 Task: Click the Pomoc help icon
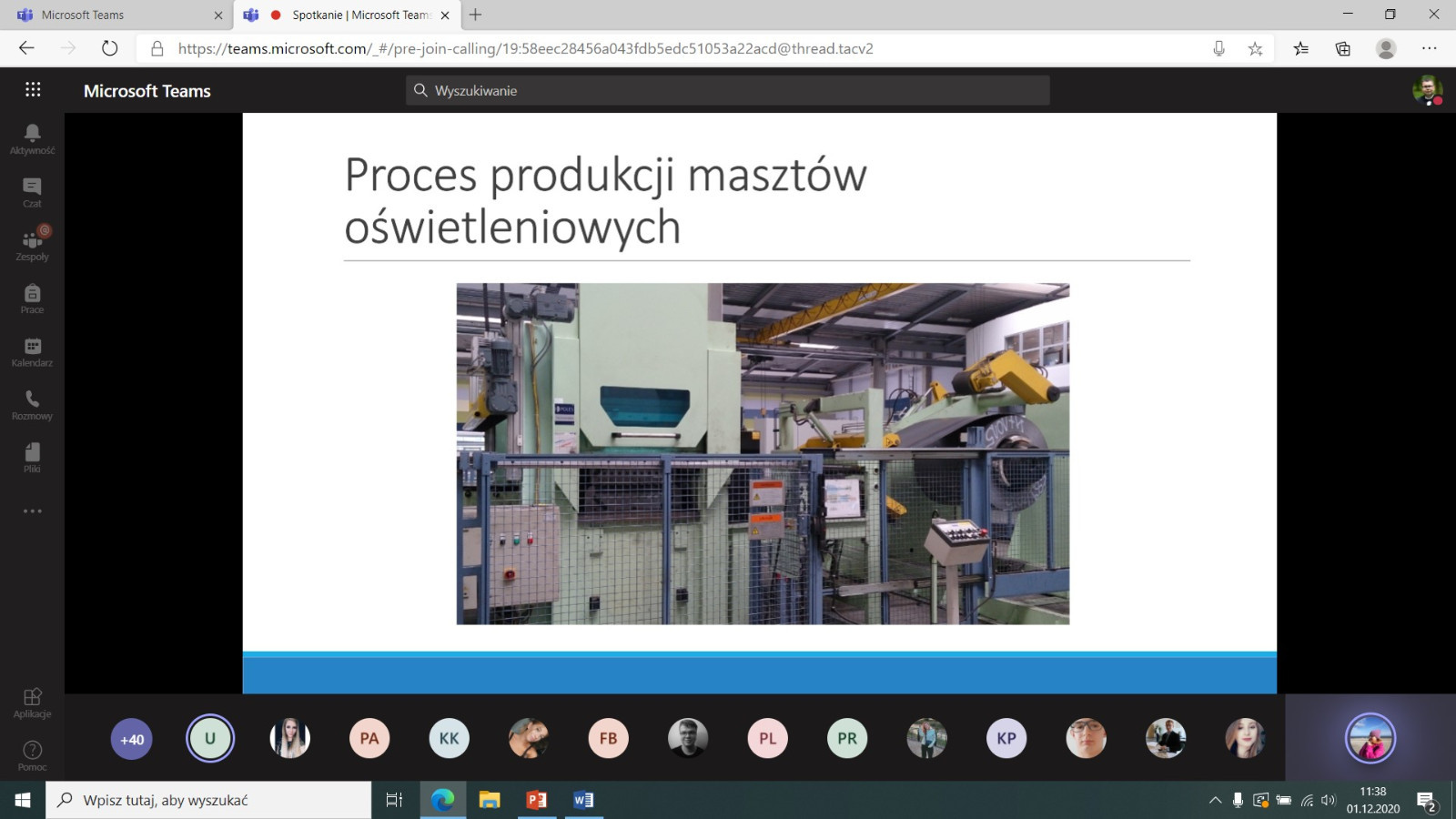coord(32,755)
